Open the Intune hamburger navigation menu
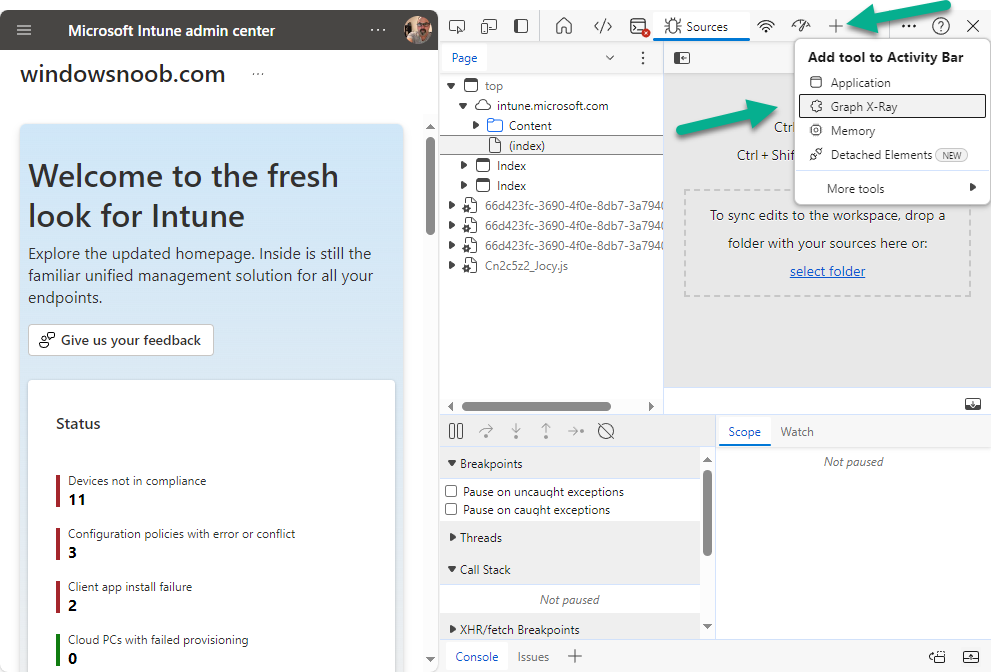Screen dimensions: 991x672 [24, 30]
